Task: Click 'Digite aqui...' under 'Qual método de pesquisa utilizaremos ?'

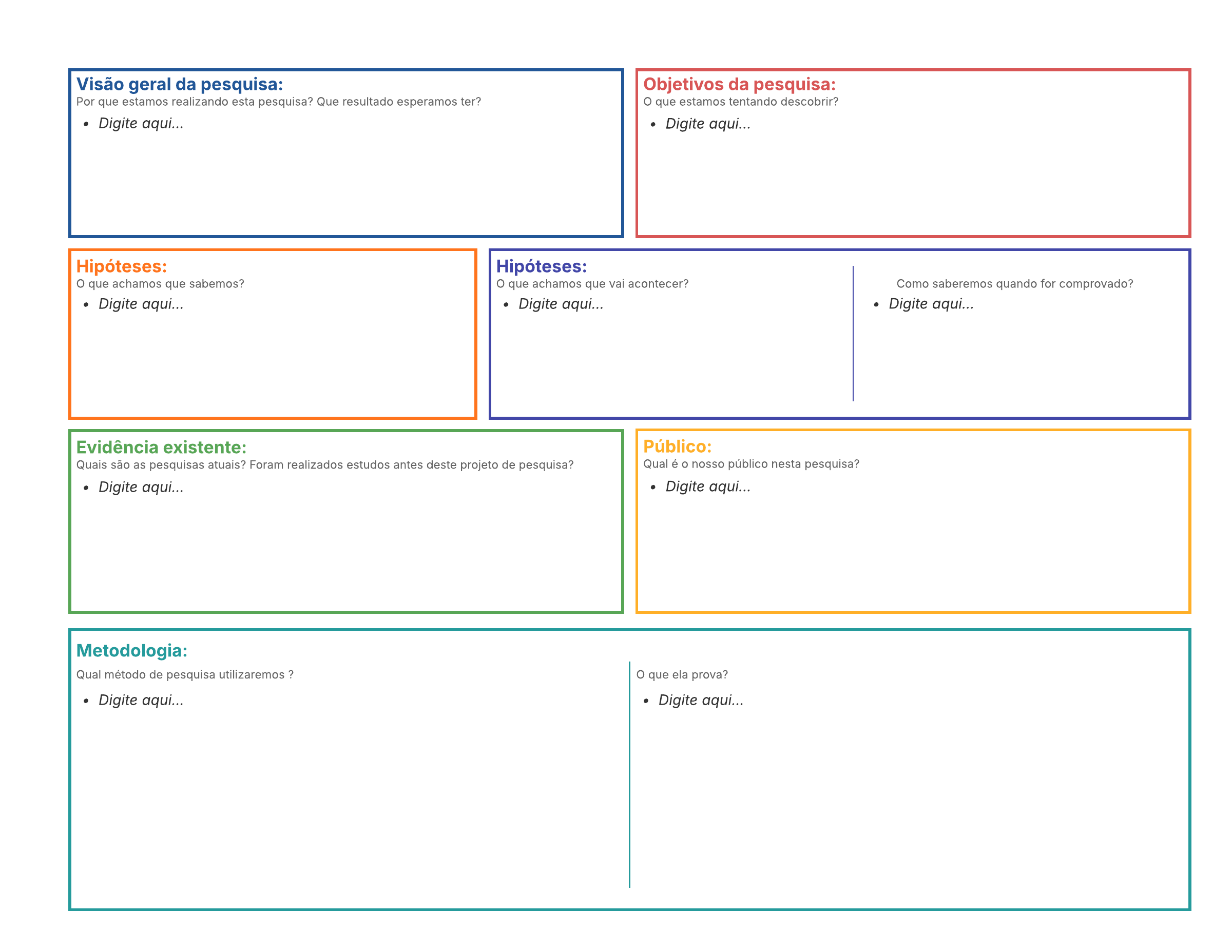Action: tap(141, 700)
